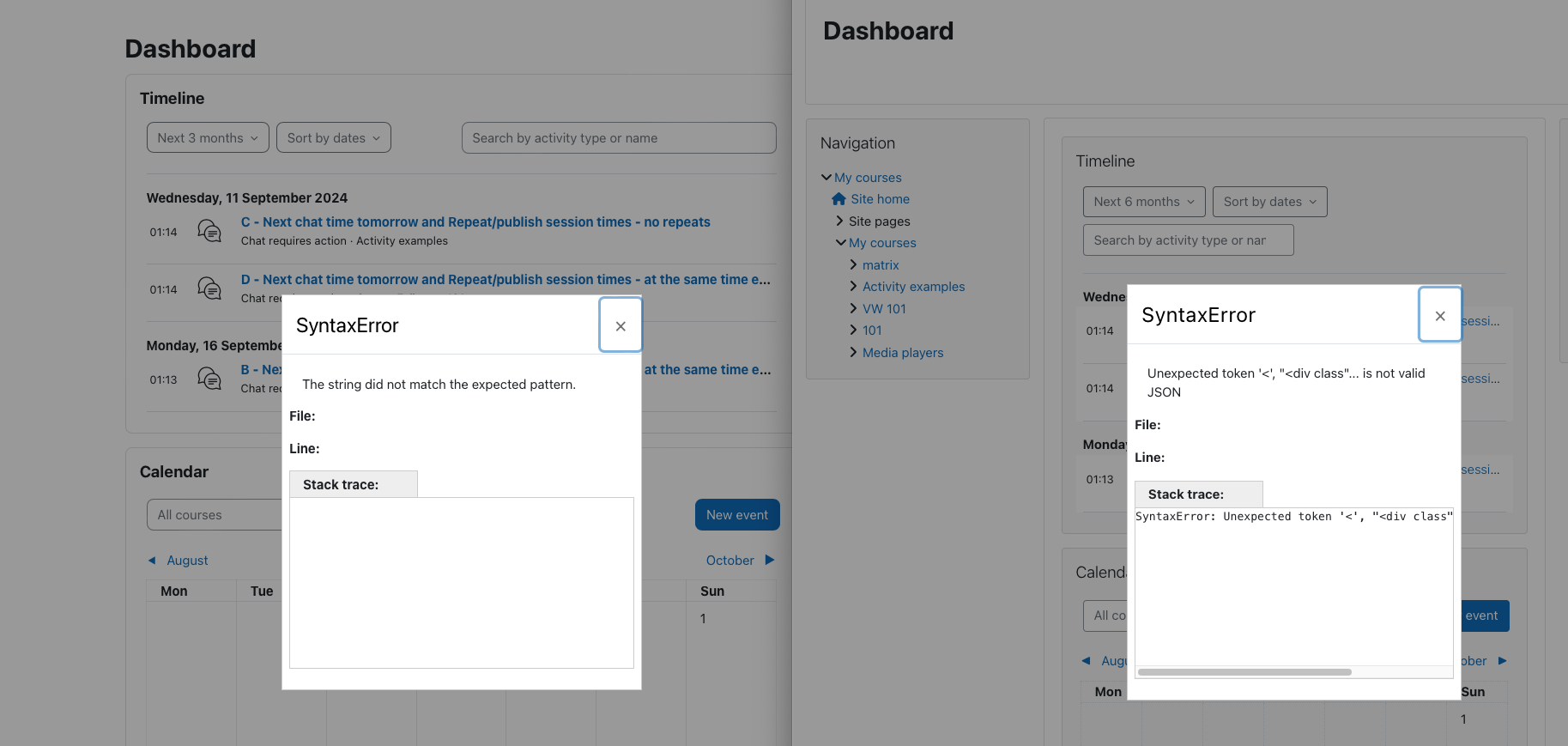Image resolution: width=1568 pixels, height=746 pixels.
Task: Open the Media players course link
Action: tap(903, 353)
